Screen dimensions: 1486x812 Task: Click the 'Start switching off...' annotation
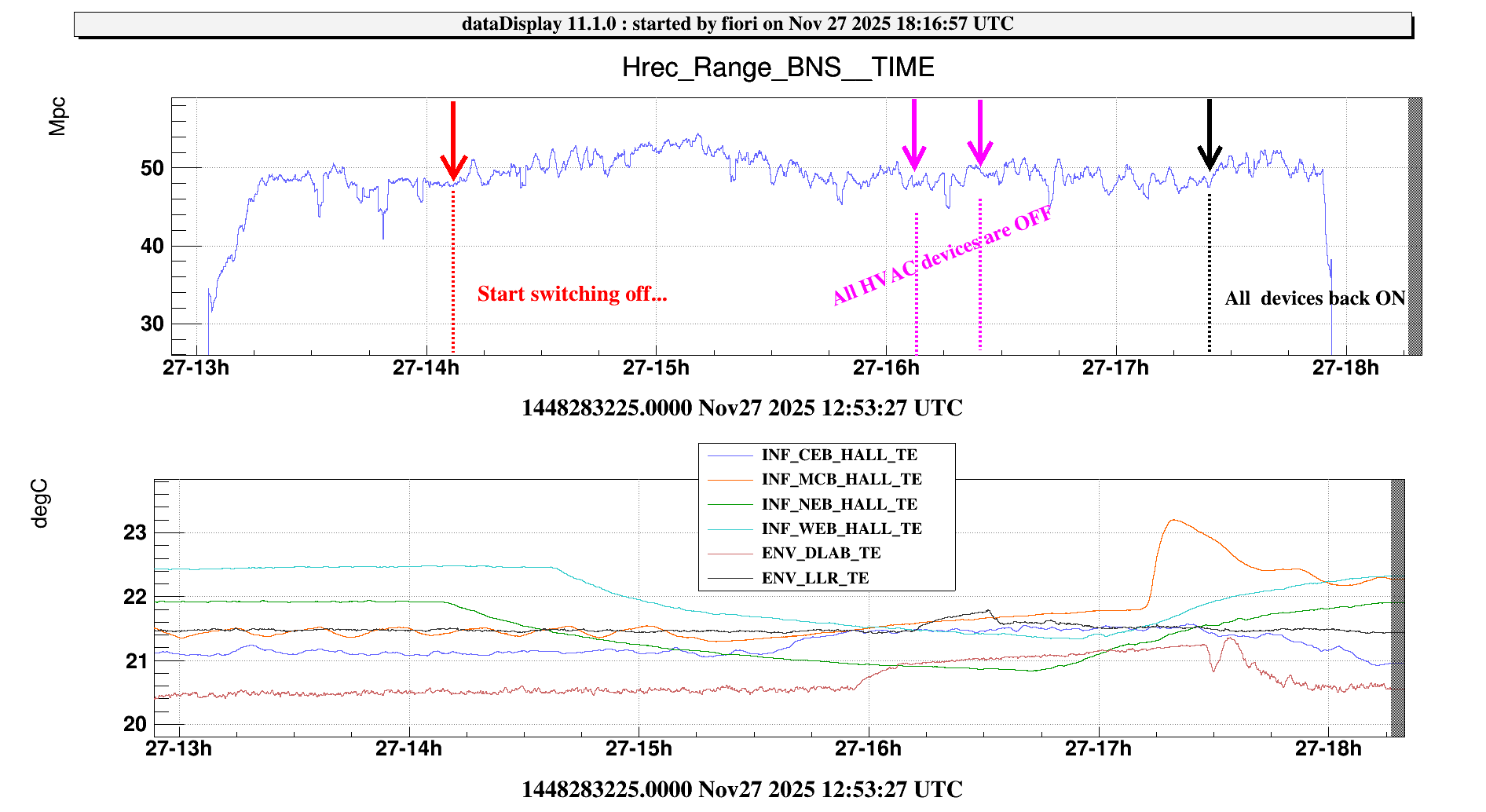pos(572,294)
